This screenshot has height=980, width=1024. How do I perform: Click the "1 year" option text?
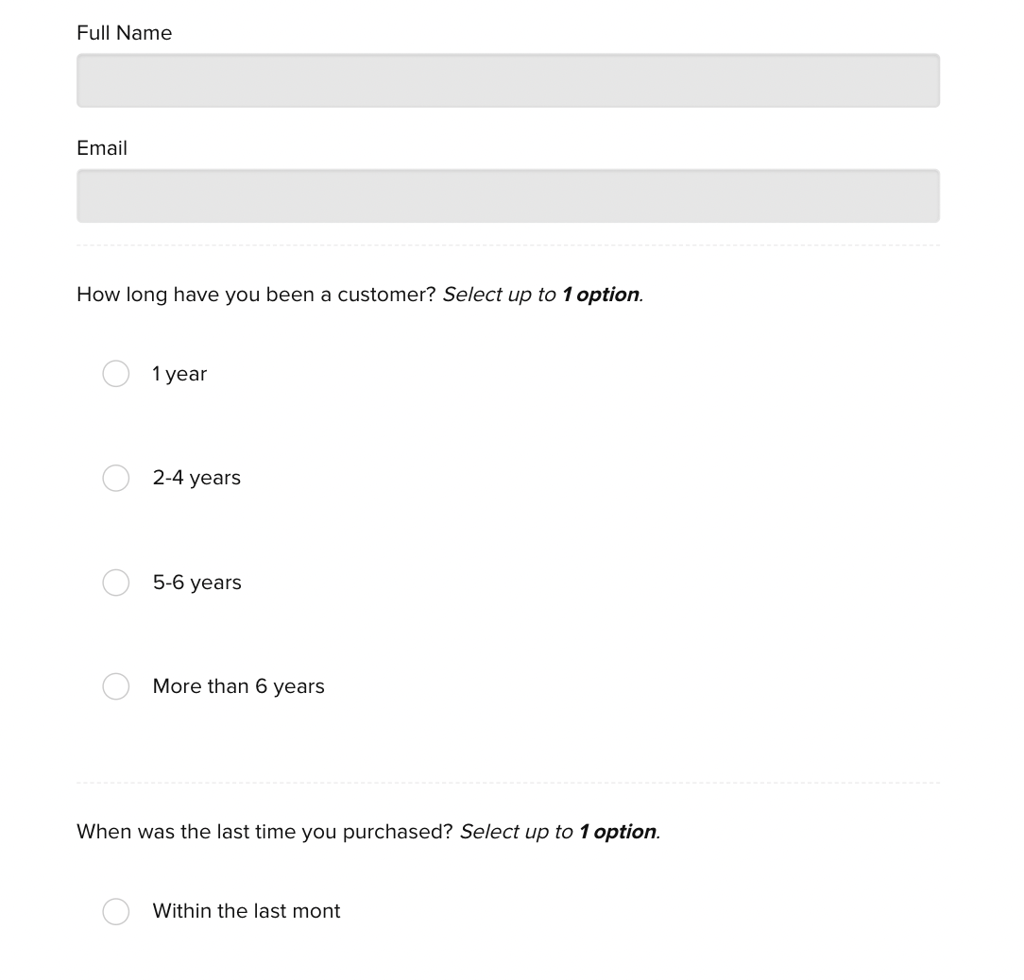coord(180,374)
